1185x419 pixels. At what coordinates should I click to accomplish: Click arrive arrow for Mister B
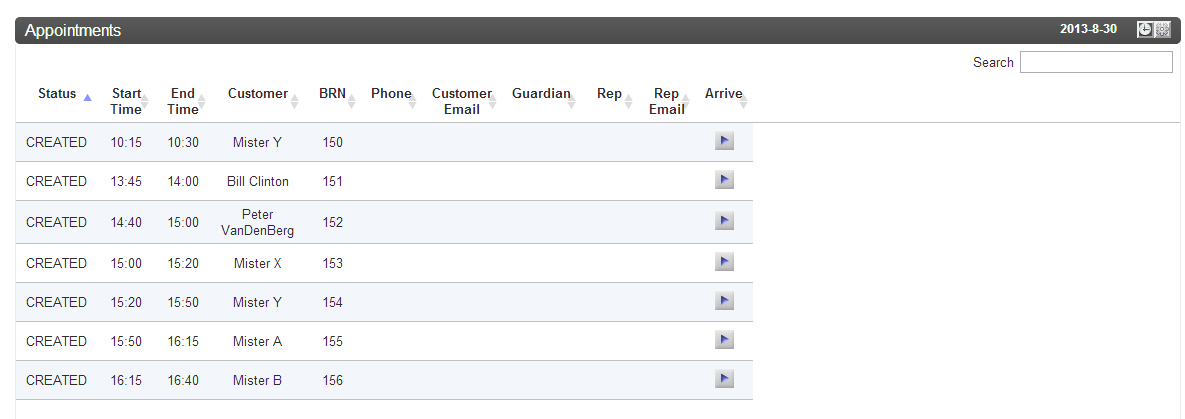coord(724,379)
